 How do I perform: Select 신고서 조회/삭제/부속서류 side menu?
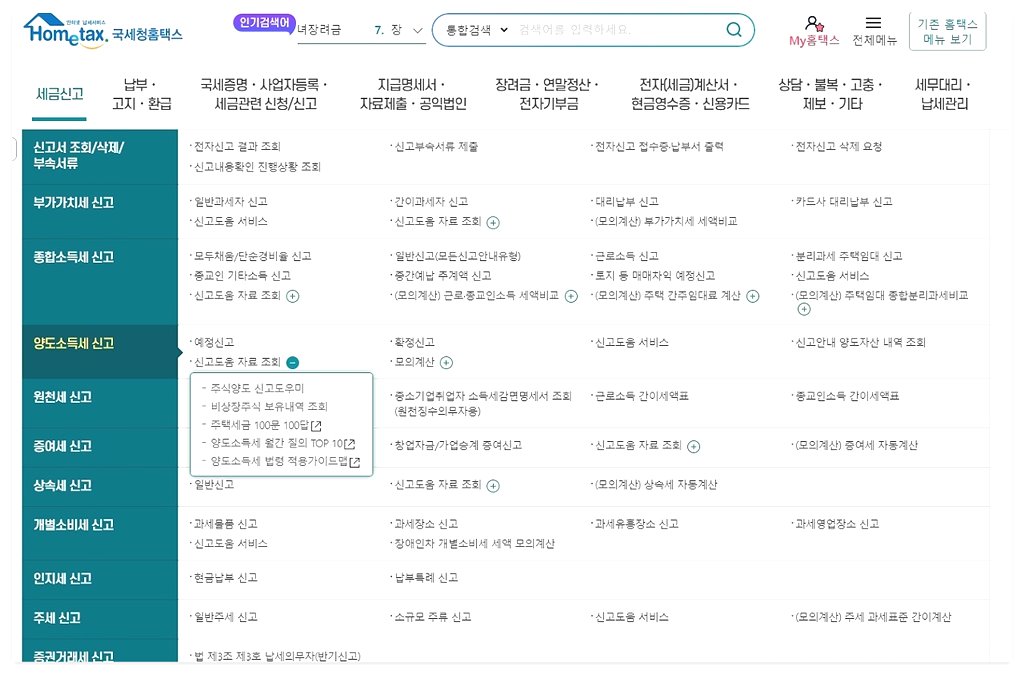[100, 156]
